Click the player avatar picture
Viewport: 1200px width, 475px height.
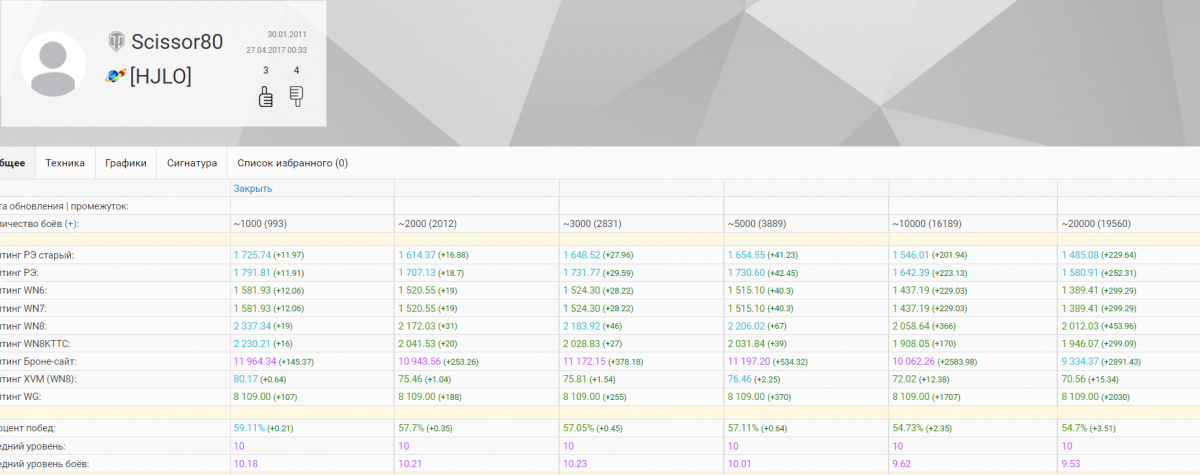(x=53, y=63)
